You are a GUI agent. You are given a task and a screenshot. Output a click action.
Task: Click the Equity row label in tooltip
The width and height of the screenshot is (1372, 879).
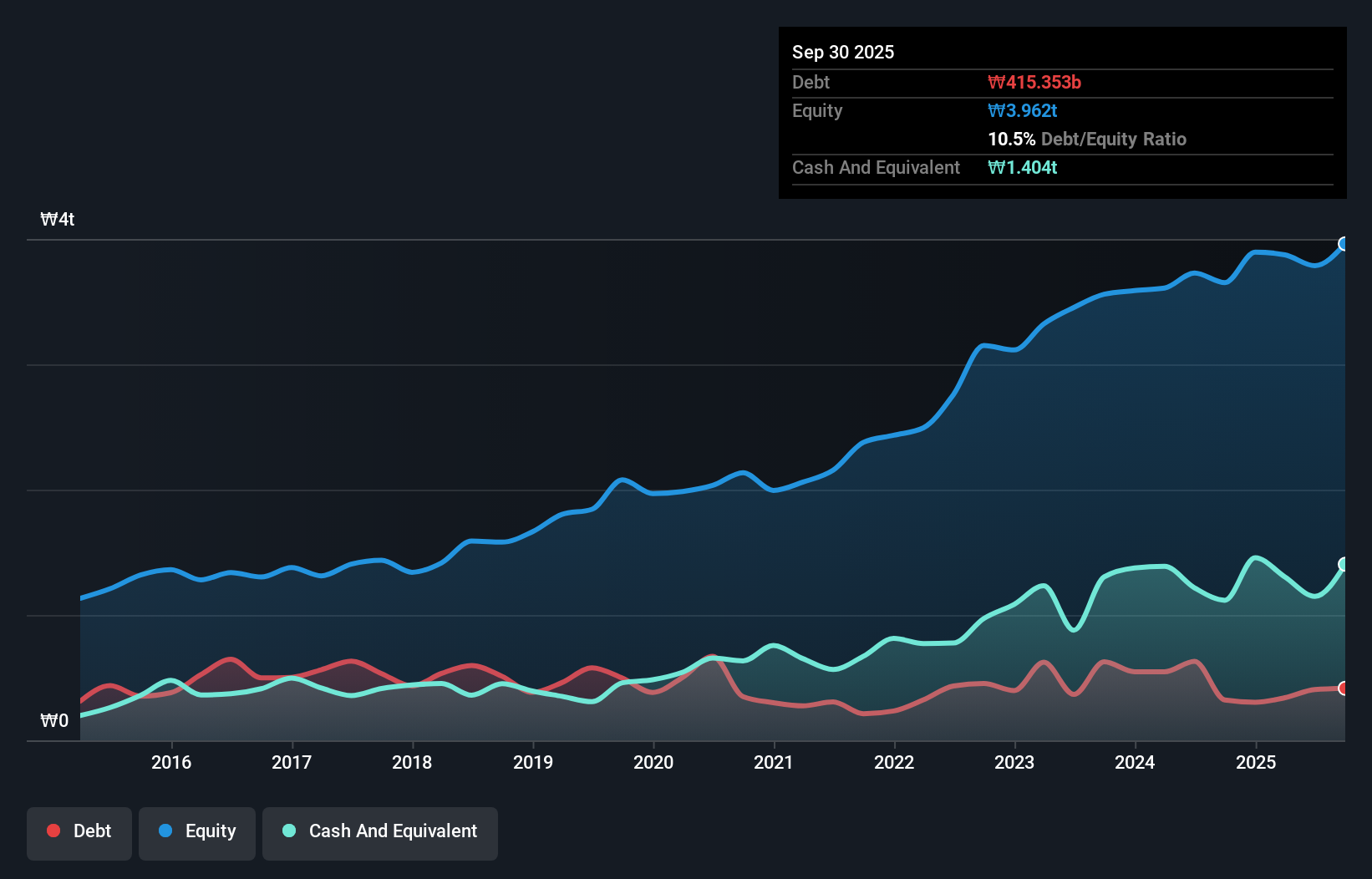[x=817, y=110]
